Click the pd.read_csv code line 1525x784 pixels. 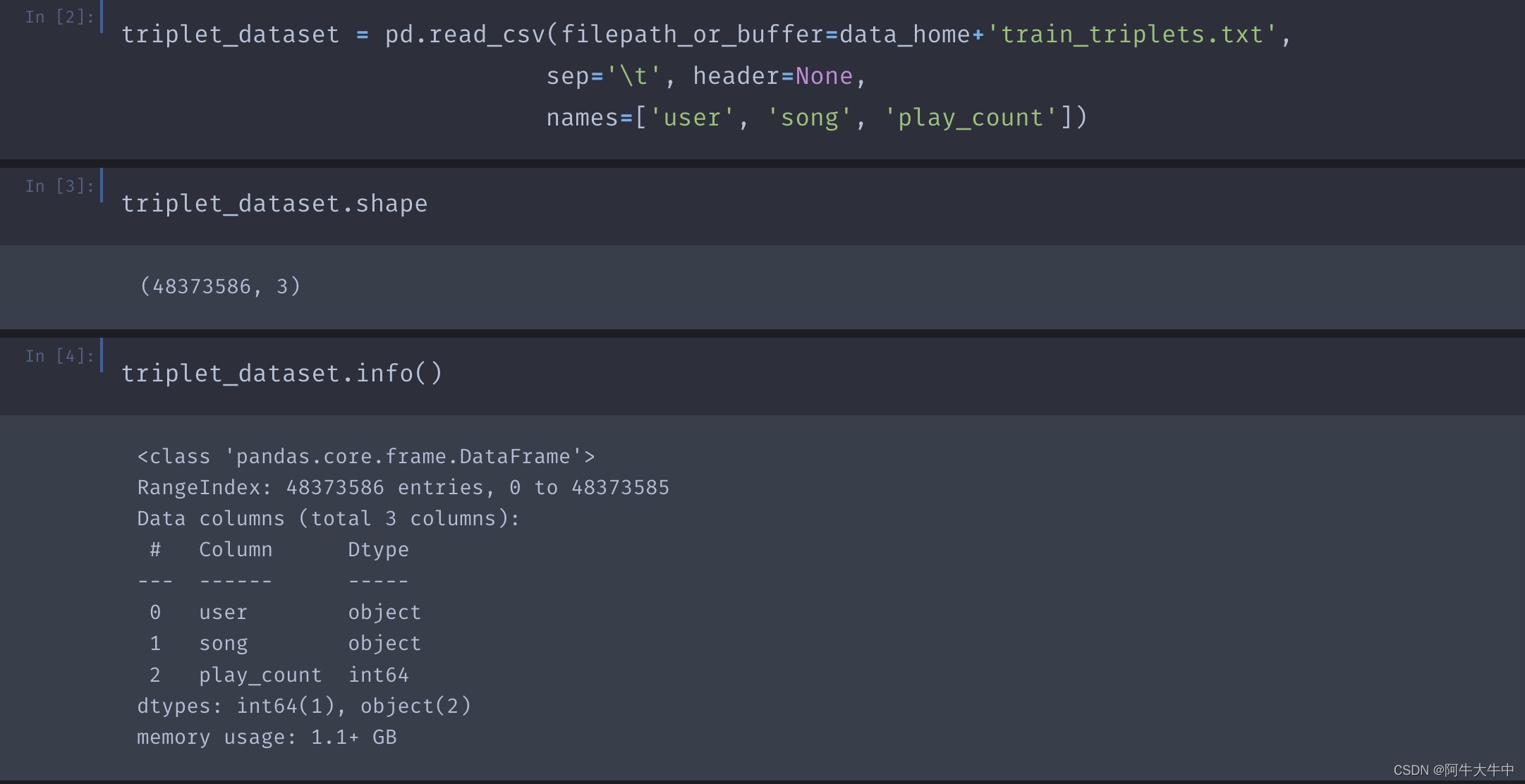706,35
